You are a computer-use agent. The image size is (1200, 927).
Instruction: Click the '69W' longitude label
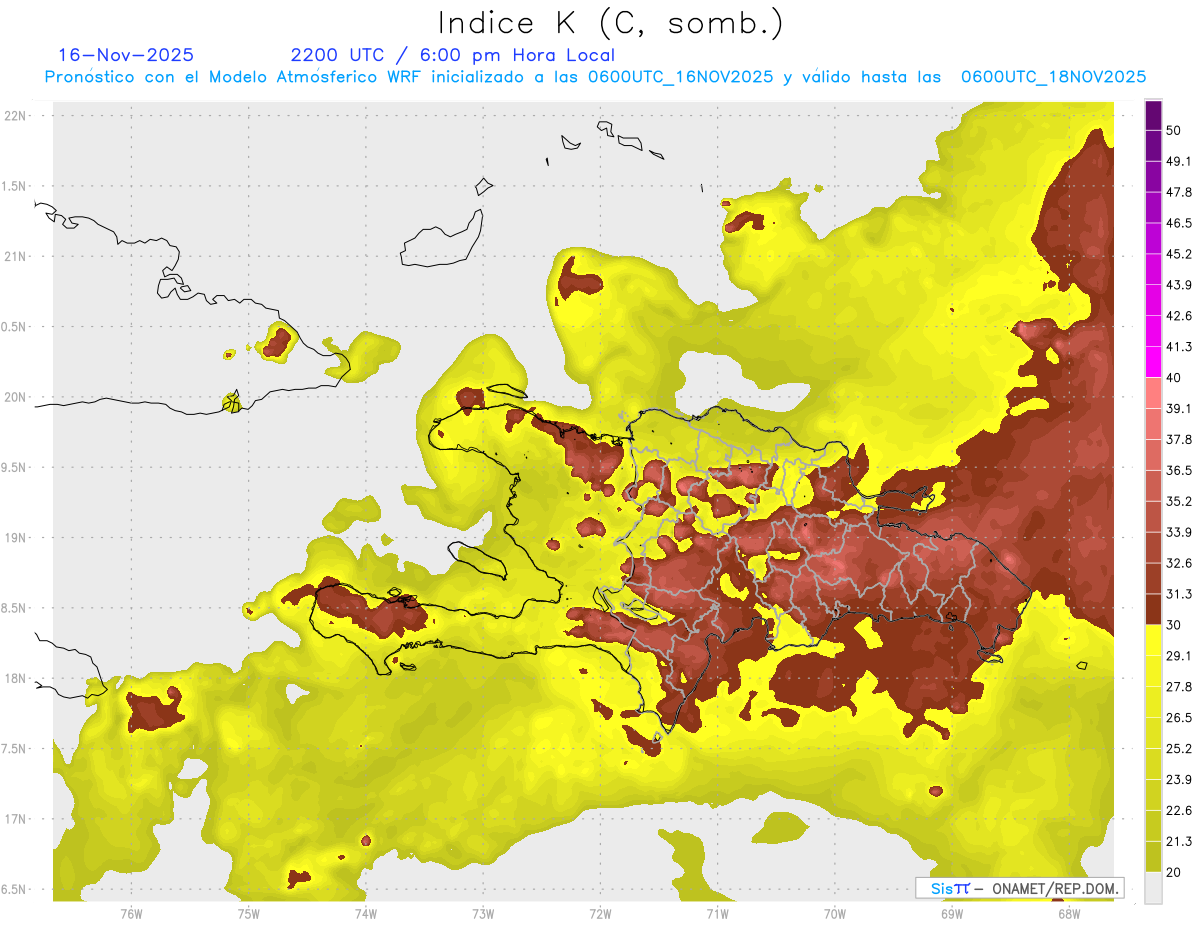click(x=952, y=914)
